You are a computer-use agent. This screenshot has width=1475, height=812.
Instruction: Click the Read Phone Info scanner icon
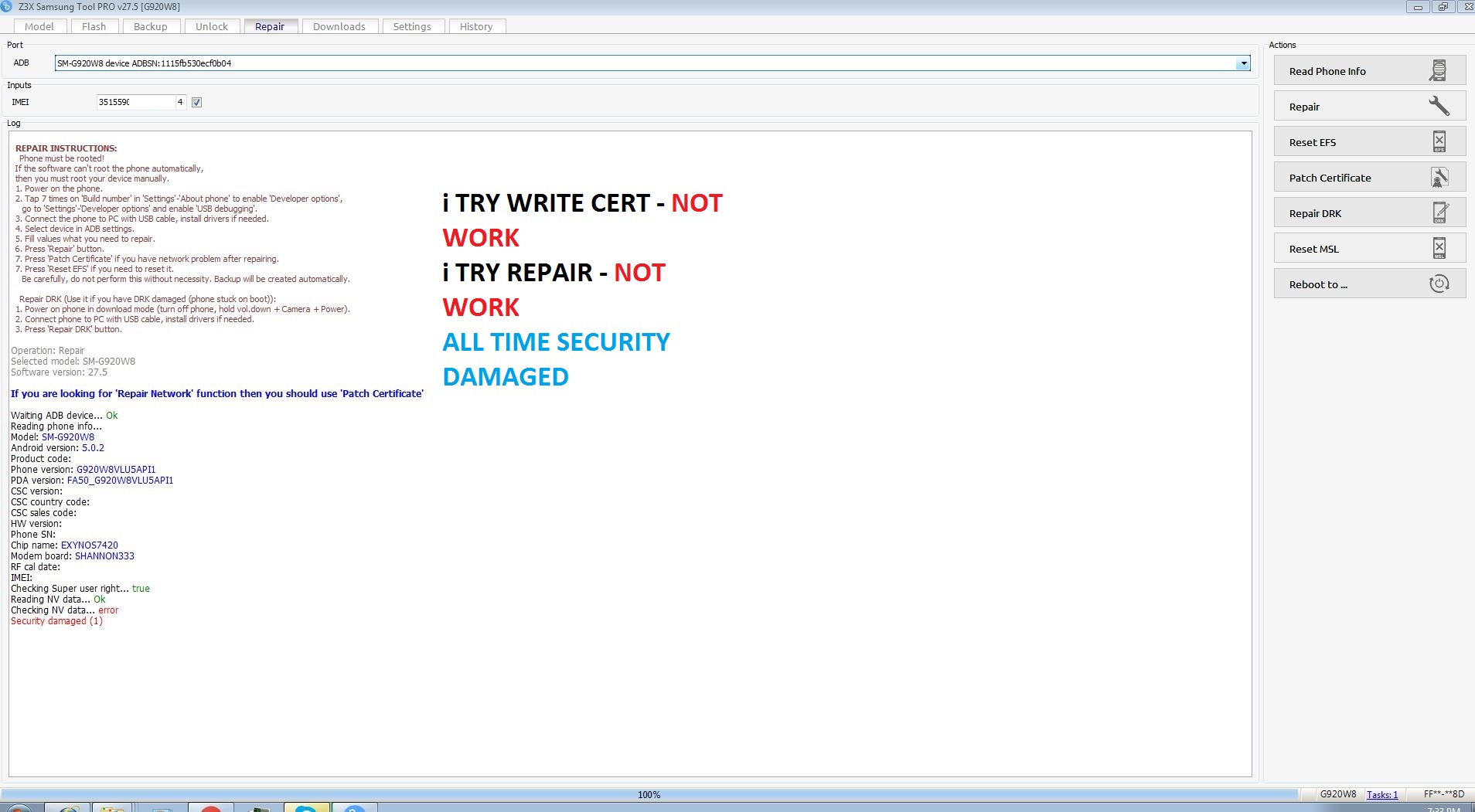(1438, 70)
